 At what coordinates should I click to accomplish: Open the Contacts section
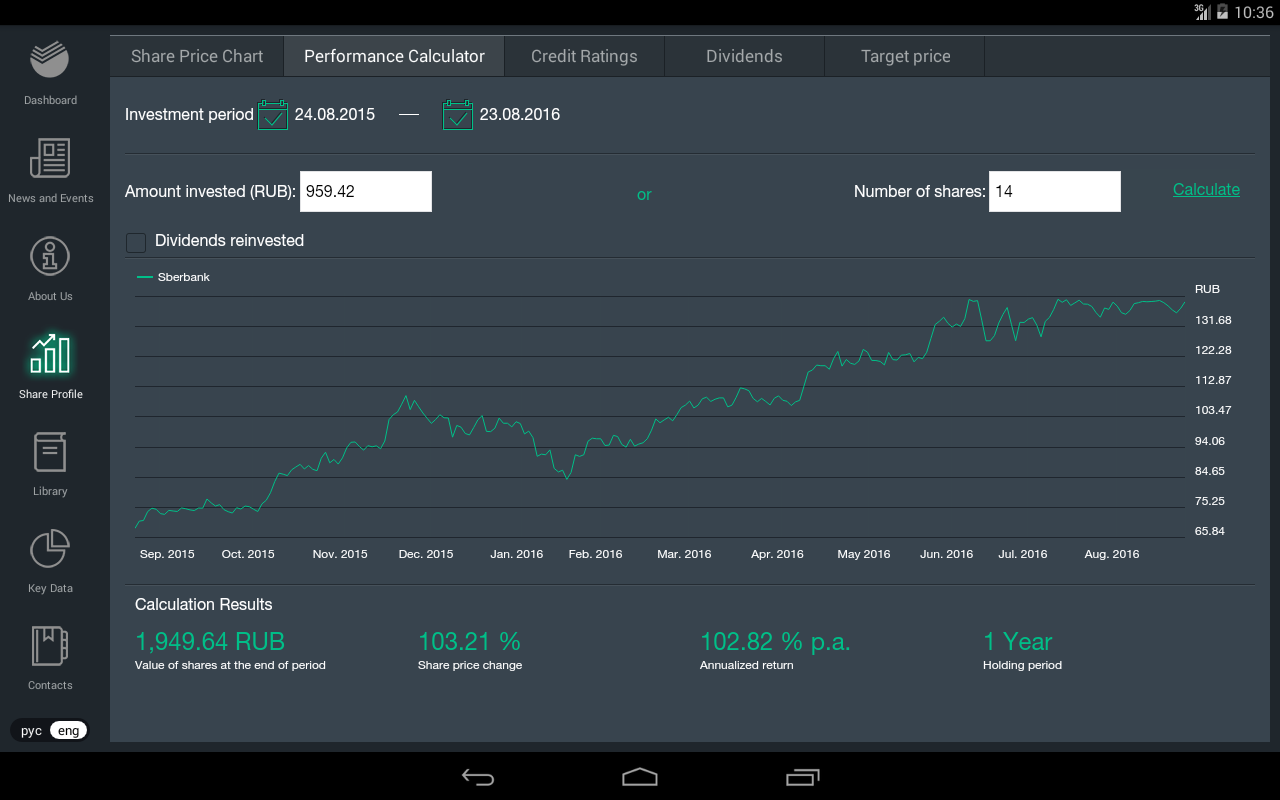pyautogui.click(x=50, y=655)
